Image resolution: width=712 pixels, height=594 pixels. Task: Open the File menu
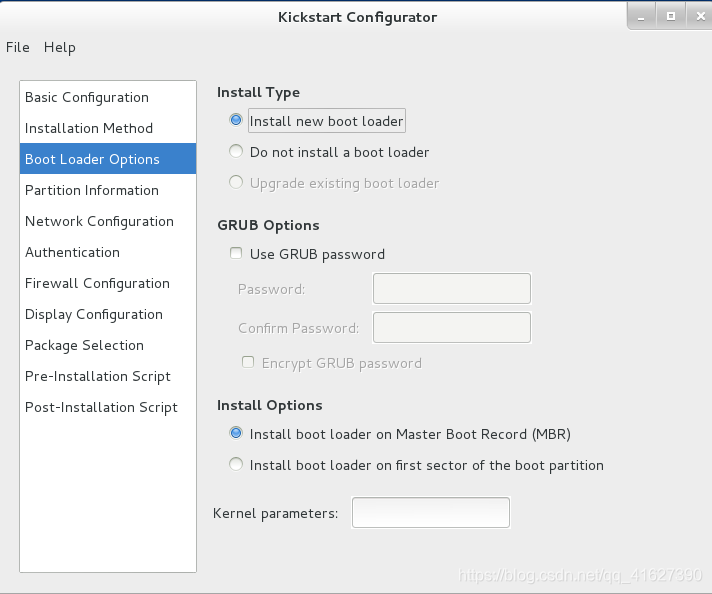click(x=18, y=47)
